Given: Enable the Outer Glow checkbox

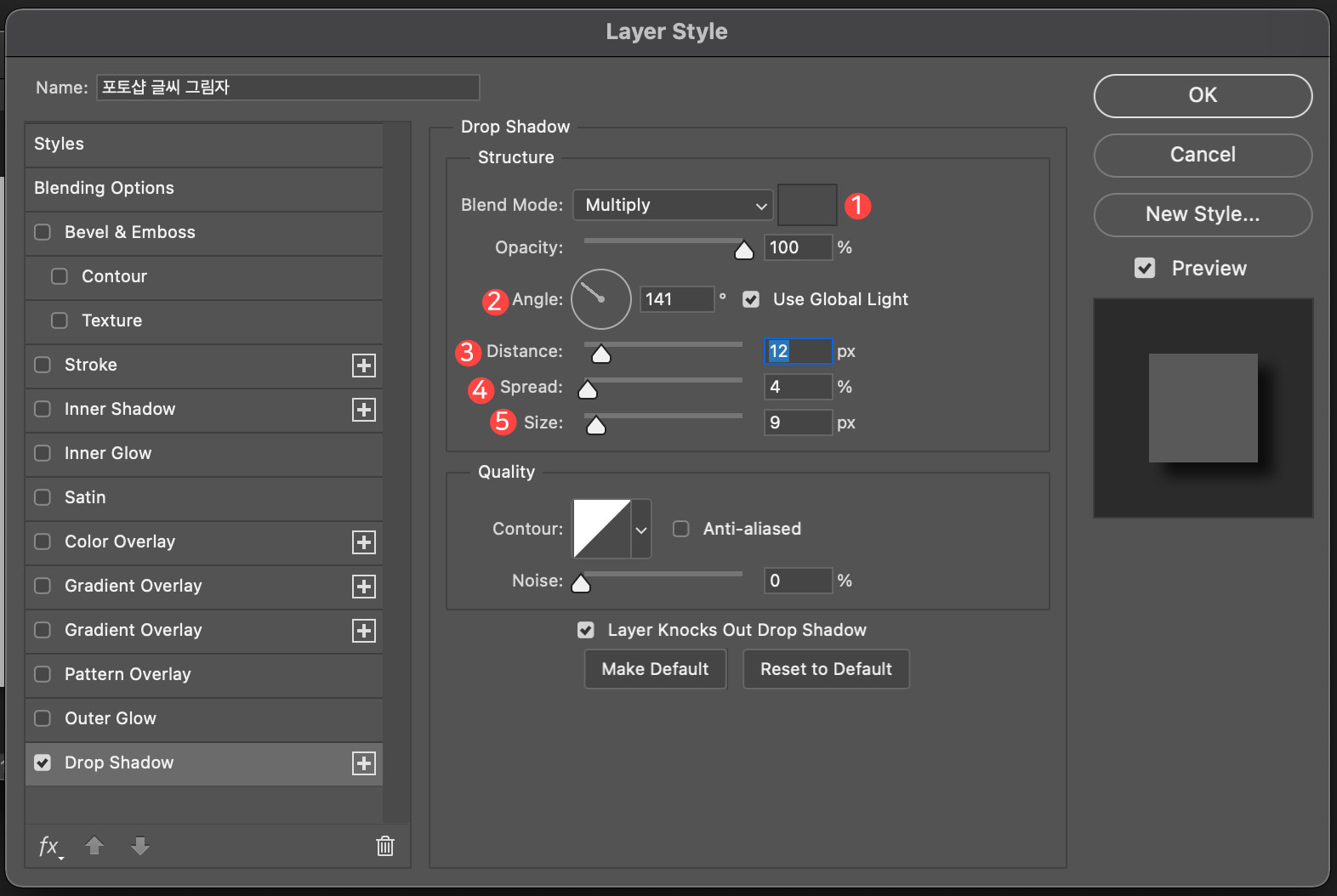Looking at the screenshot, I should click(x=43, y=718).
